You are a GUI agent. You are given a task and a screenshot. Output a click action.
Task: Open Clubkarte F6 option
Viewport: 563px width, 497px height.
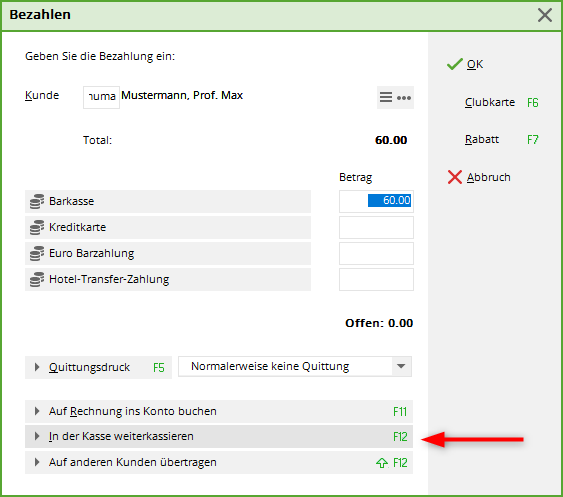[x=502, y=102]
